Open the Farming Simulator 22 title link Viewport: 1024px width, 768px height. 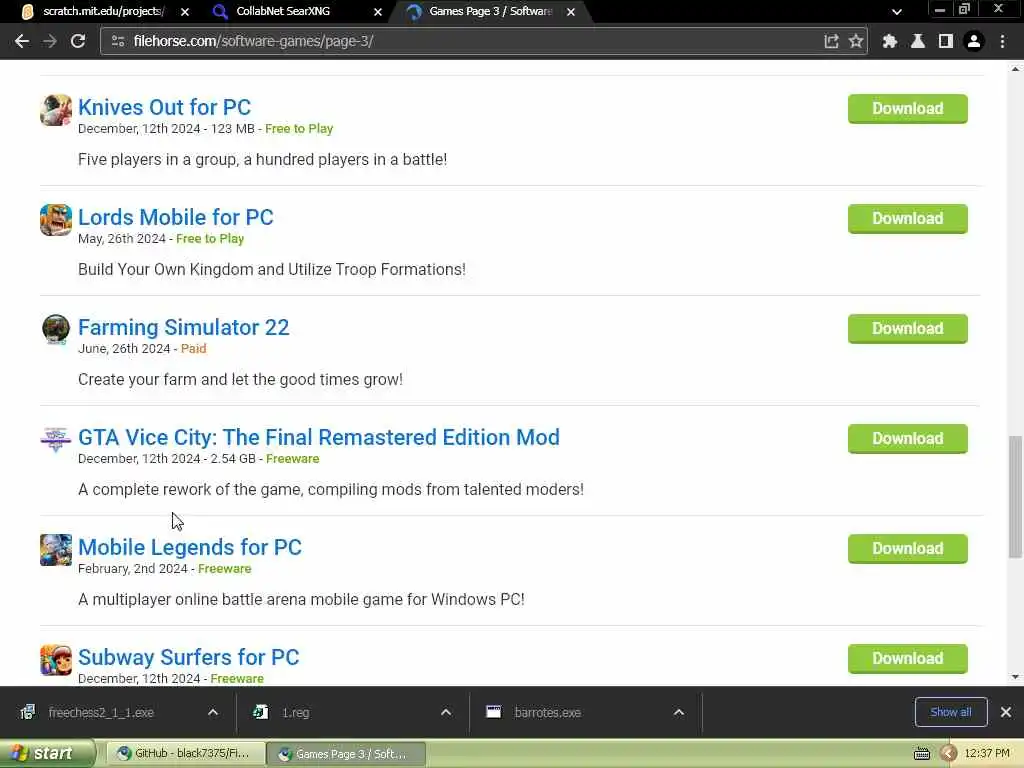(184, 327)
